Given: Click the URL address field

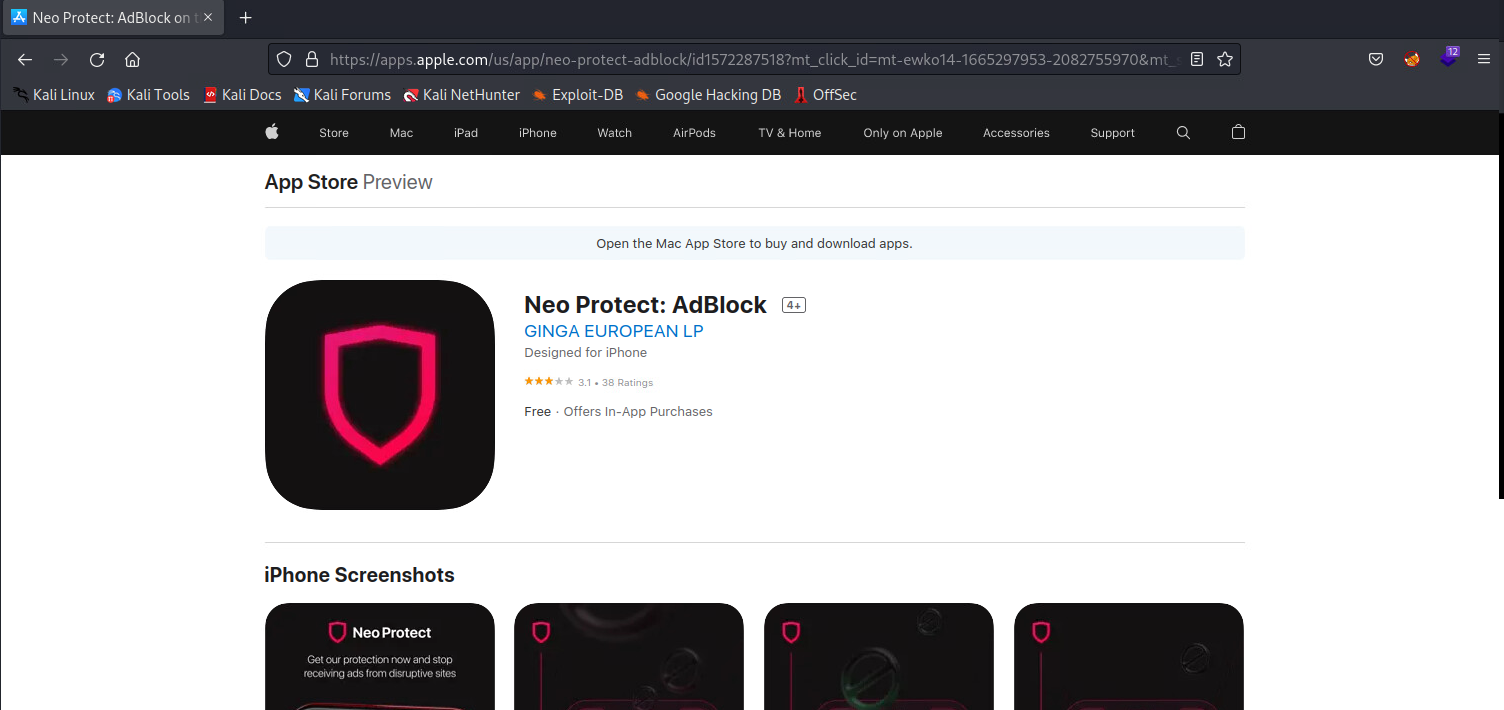Looking at the screenshot, I should coord(750,59).
